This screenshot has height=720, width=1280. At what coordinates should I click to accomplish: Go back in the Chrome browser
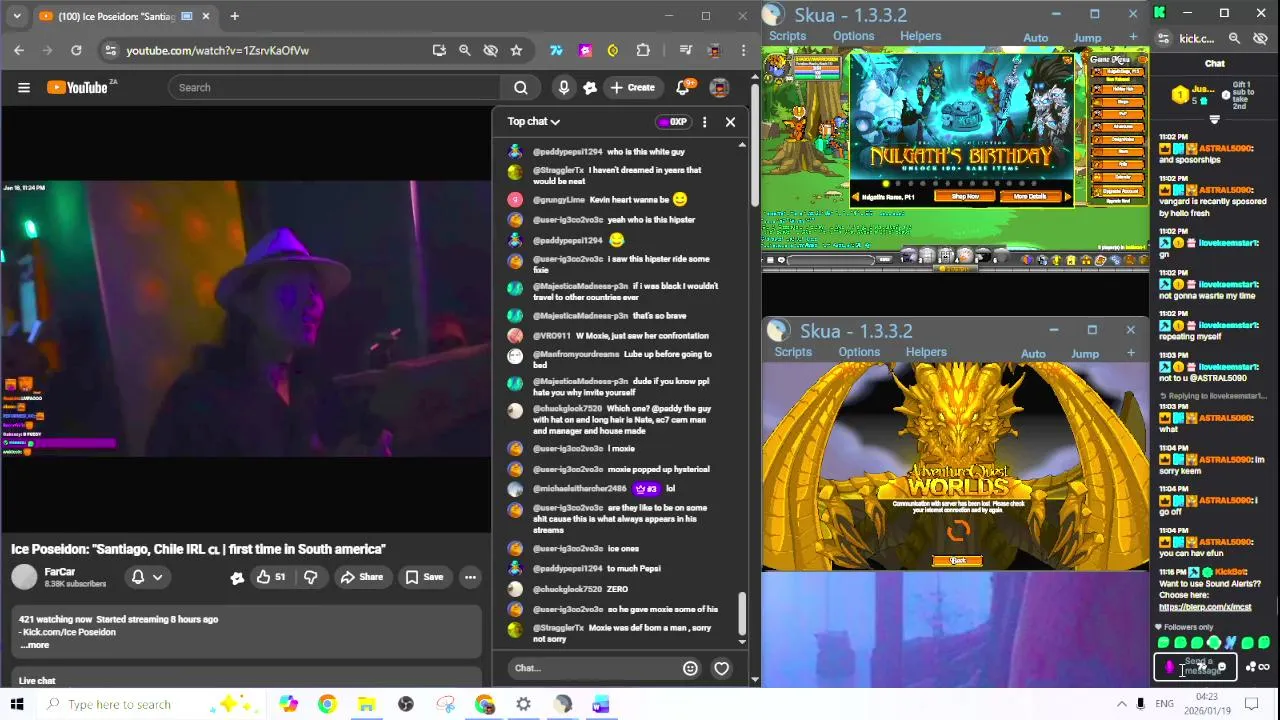click(x=19, y=50)
